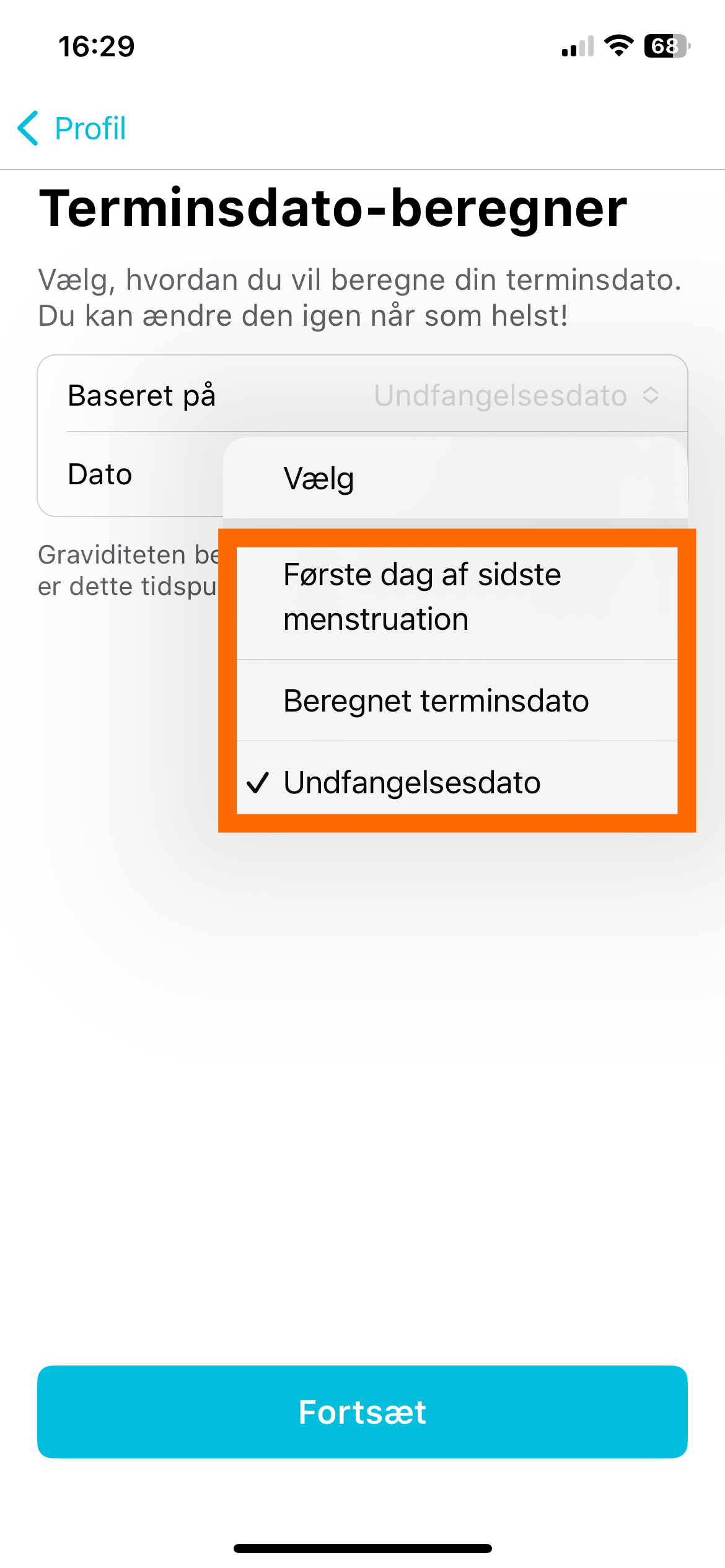The width and height of the screenshot is (725, 1568).
Task: Tap the back chevron arrow icon
Action: coord(28,128)
